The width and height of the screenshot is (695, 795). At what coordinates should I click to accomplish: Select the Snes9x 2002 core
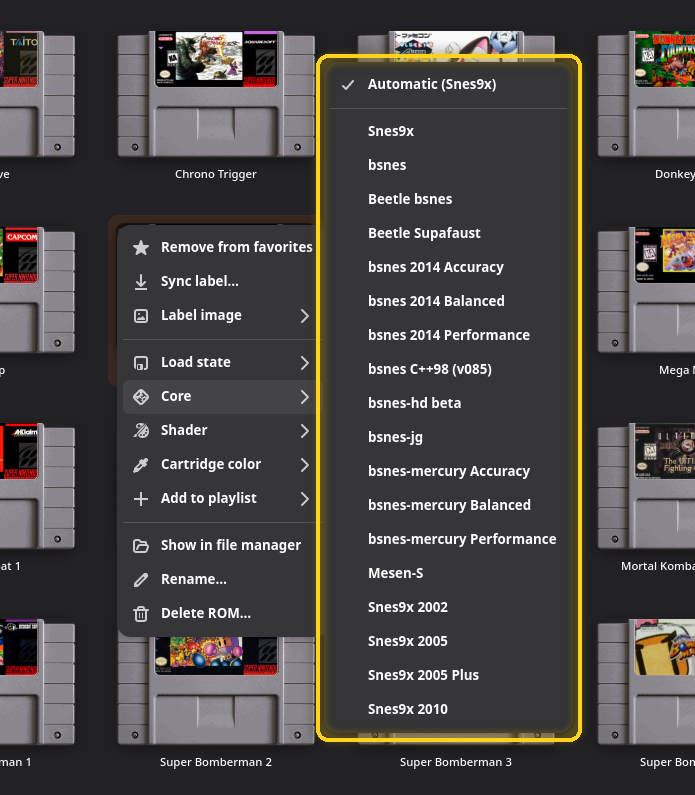click(x=448, y=607)
